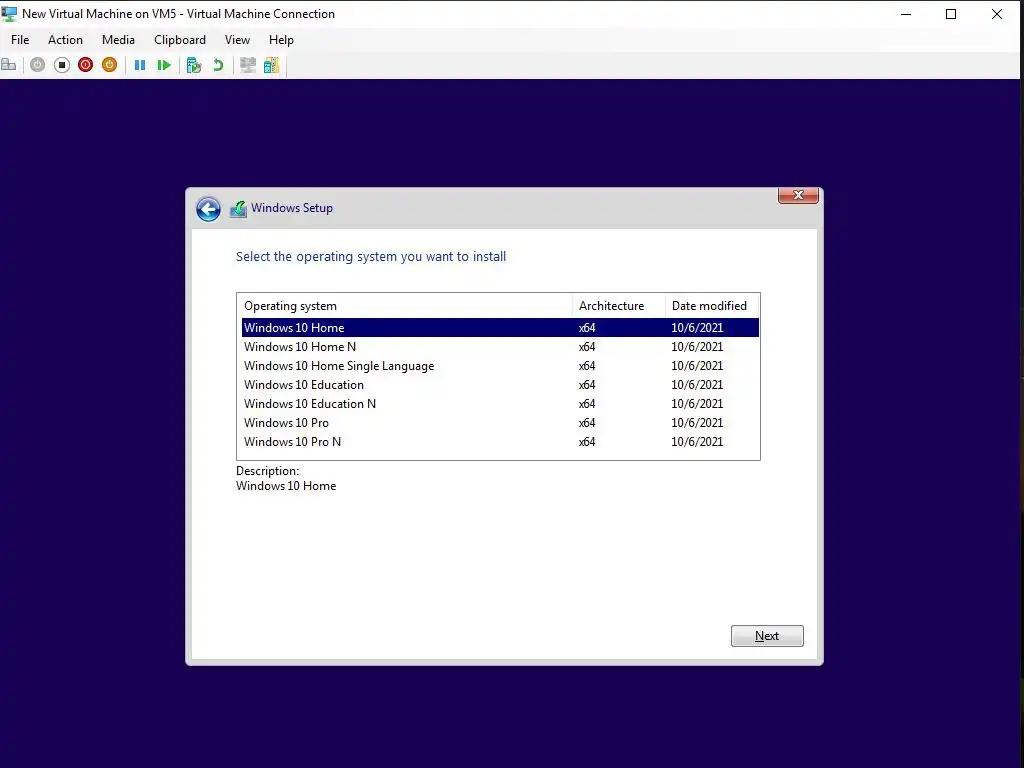Select Windows 10 Home N
The height and width of the screenshot is (768, 1024).
[x=500, y=347]
